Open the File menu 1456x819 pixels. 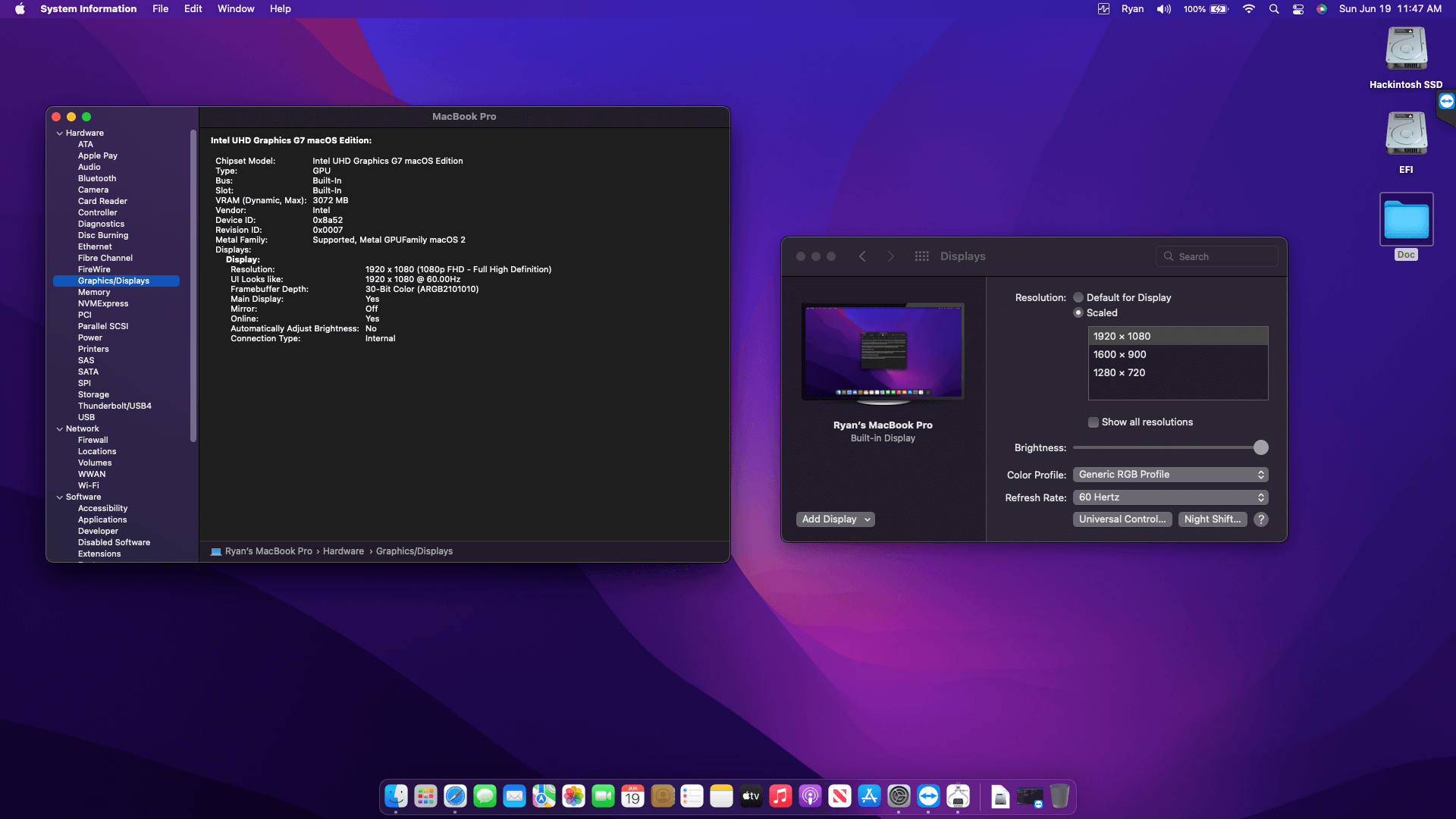tap(160, 9)
